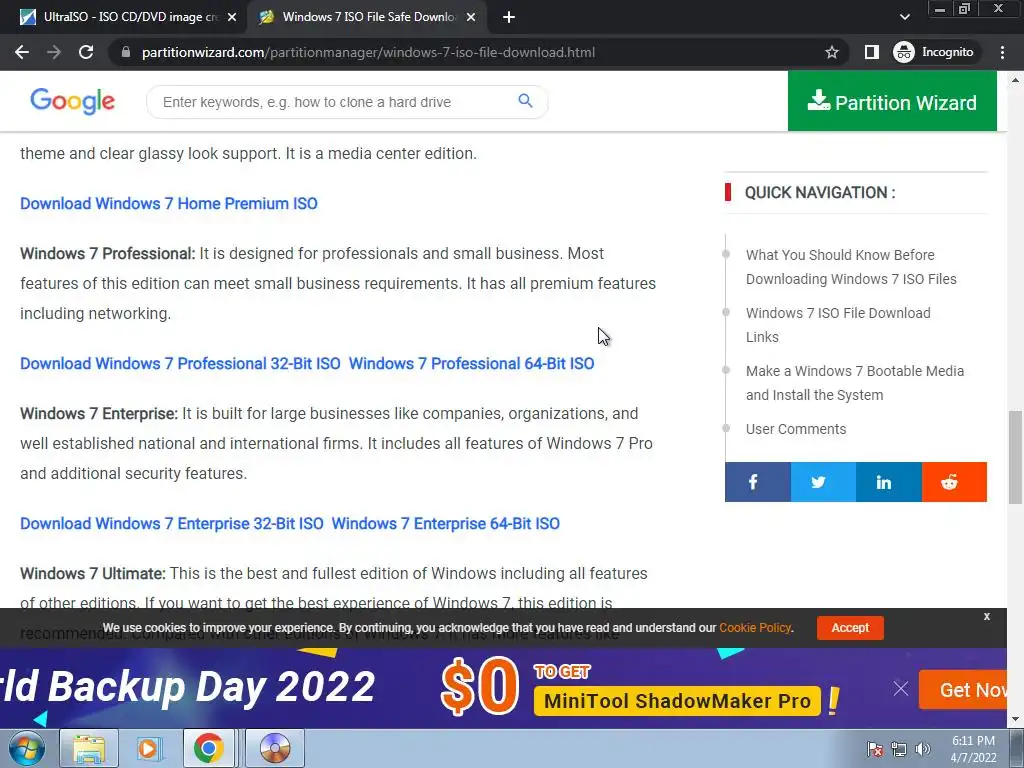Open Windows 7 Enterprise 64-Bit ISO link
This screenshot has width=1024, height=768.
(x=445, y=524)
